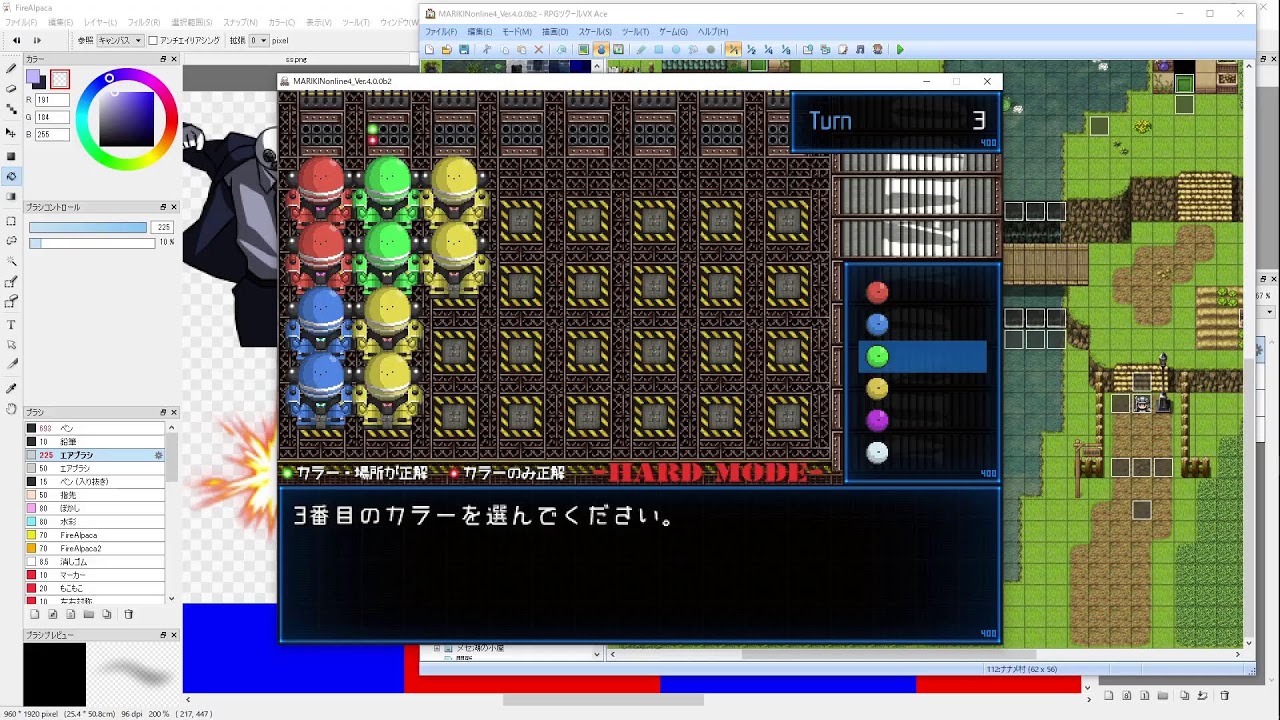This screenshot has height=720, width=1280.
Task: Undock the ブラシ panel
Action: [163, 412]
